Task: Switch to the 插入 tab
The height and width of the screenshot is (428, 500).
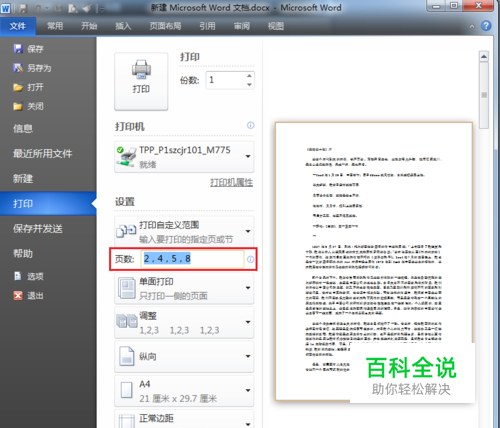Action: coord(123,26)
